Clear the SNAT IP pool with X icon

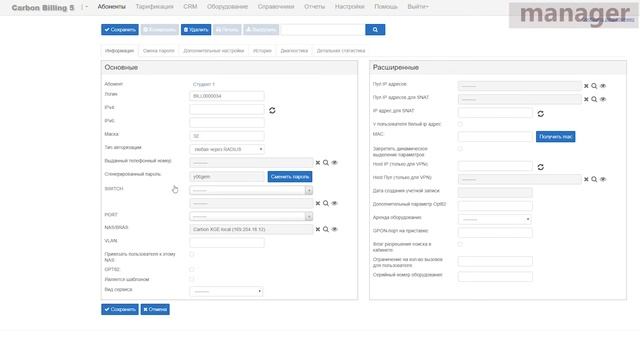pyautogui.click(x=586, y=100)
